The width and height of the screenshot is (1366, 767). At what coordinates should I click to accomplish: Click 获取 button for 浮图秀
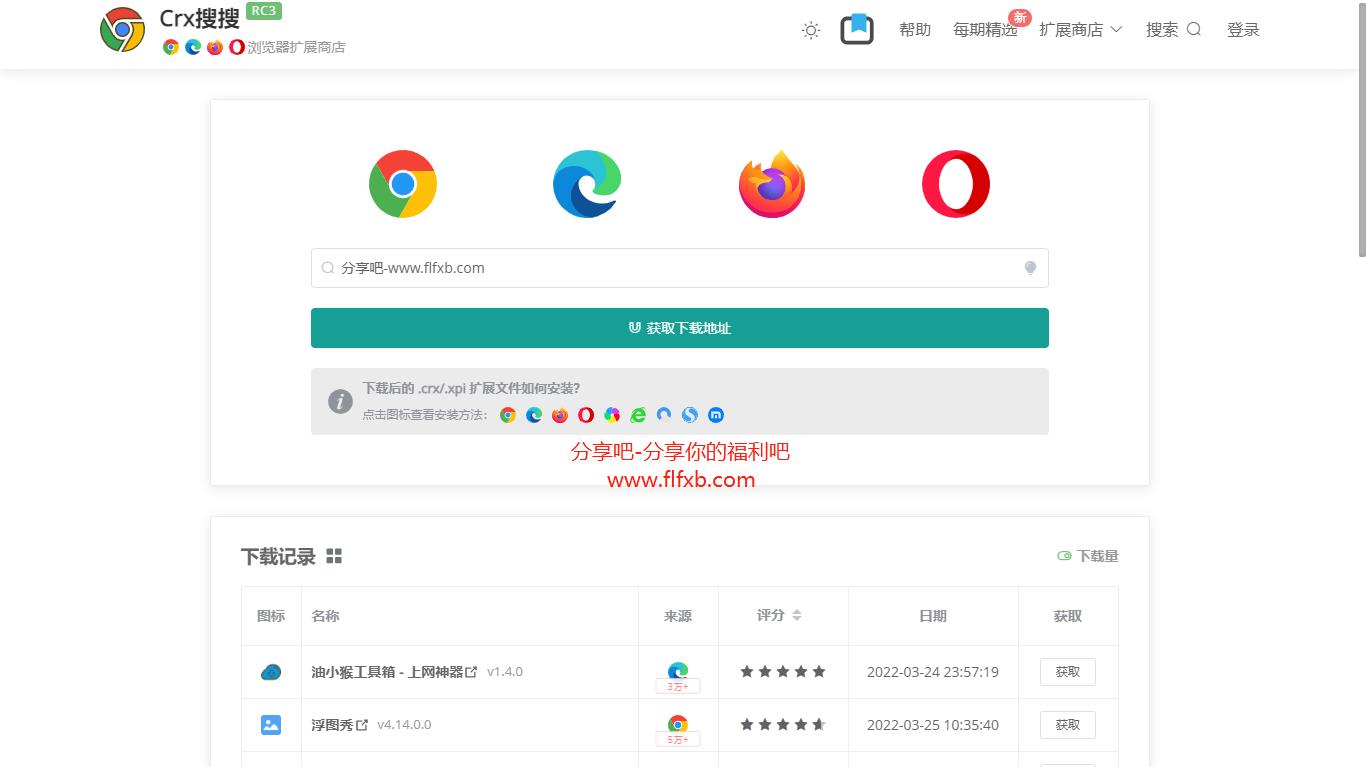pyautogui.click(x=1068, y=725)
